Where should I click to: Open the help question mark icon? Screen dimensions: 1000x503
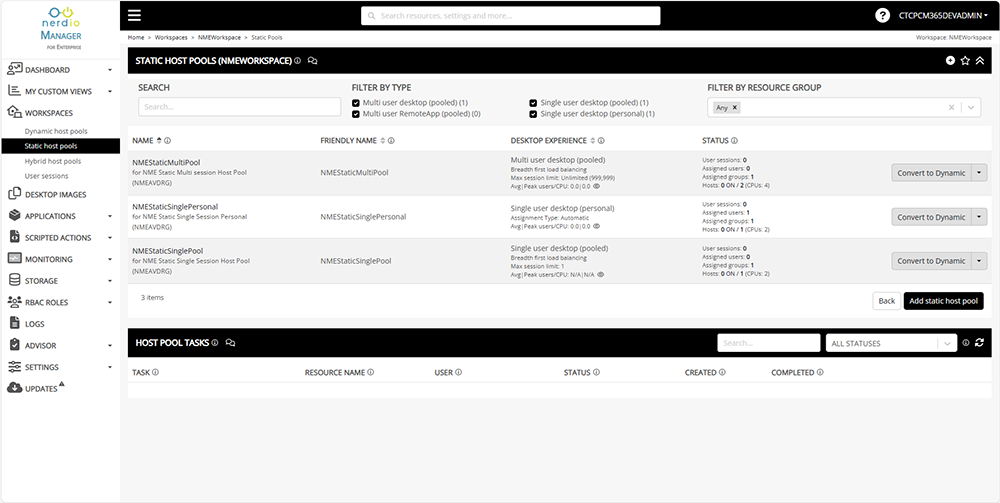point(882,16)
